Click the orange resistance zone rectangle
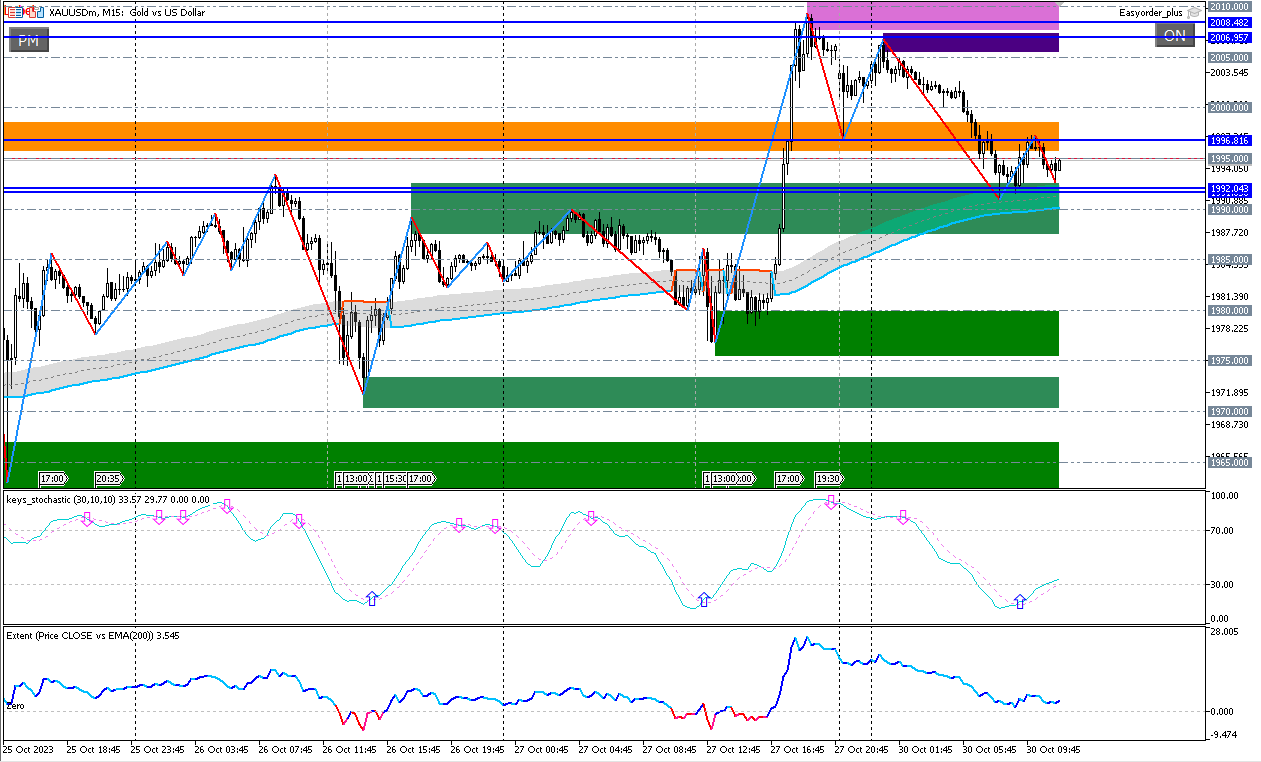Image resolution: width=1261 pixels, height=762 pixels. [500, 136]
